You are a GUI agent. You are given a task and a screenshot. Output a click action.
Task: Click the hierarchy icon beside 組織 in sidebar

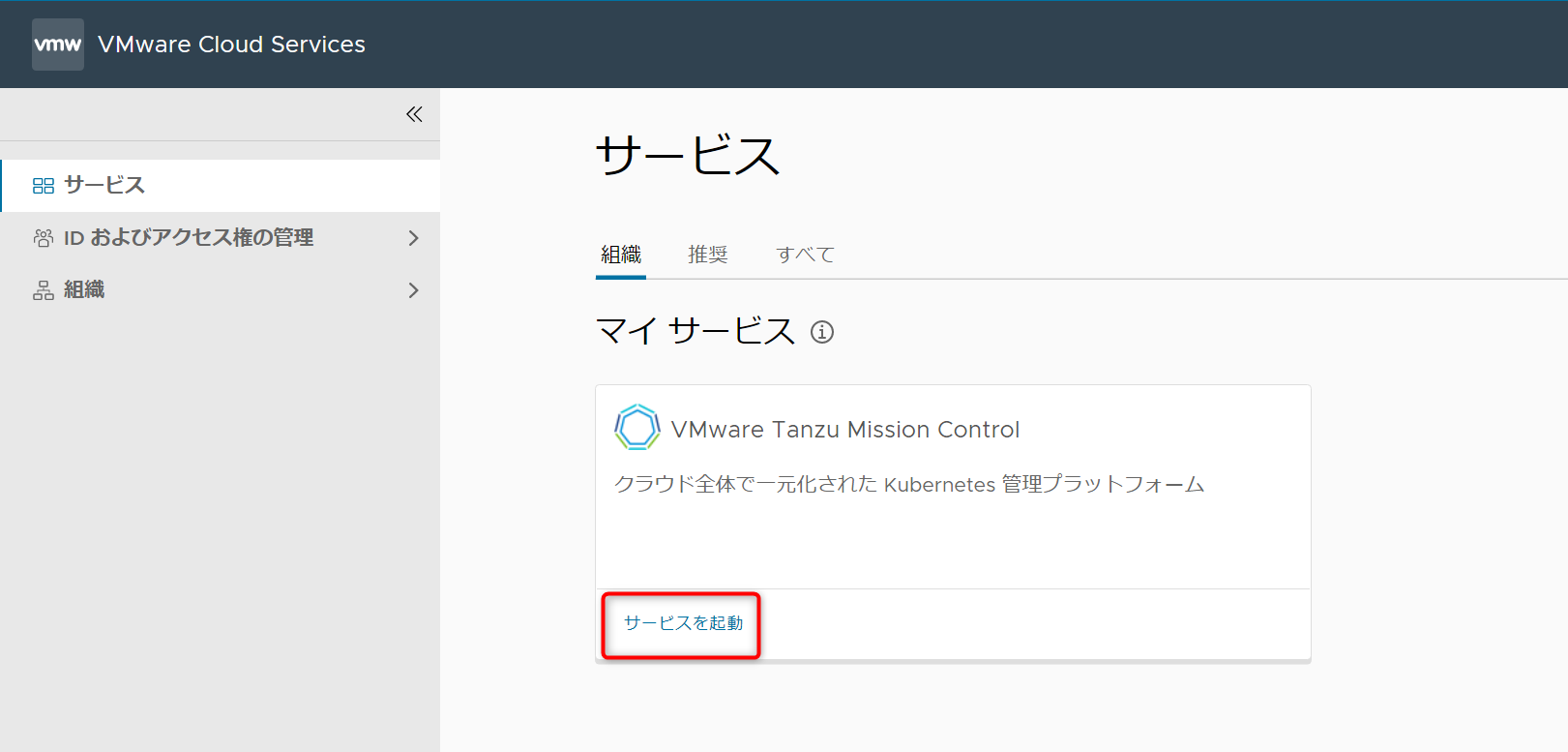coord(44,290)
